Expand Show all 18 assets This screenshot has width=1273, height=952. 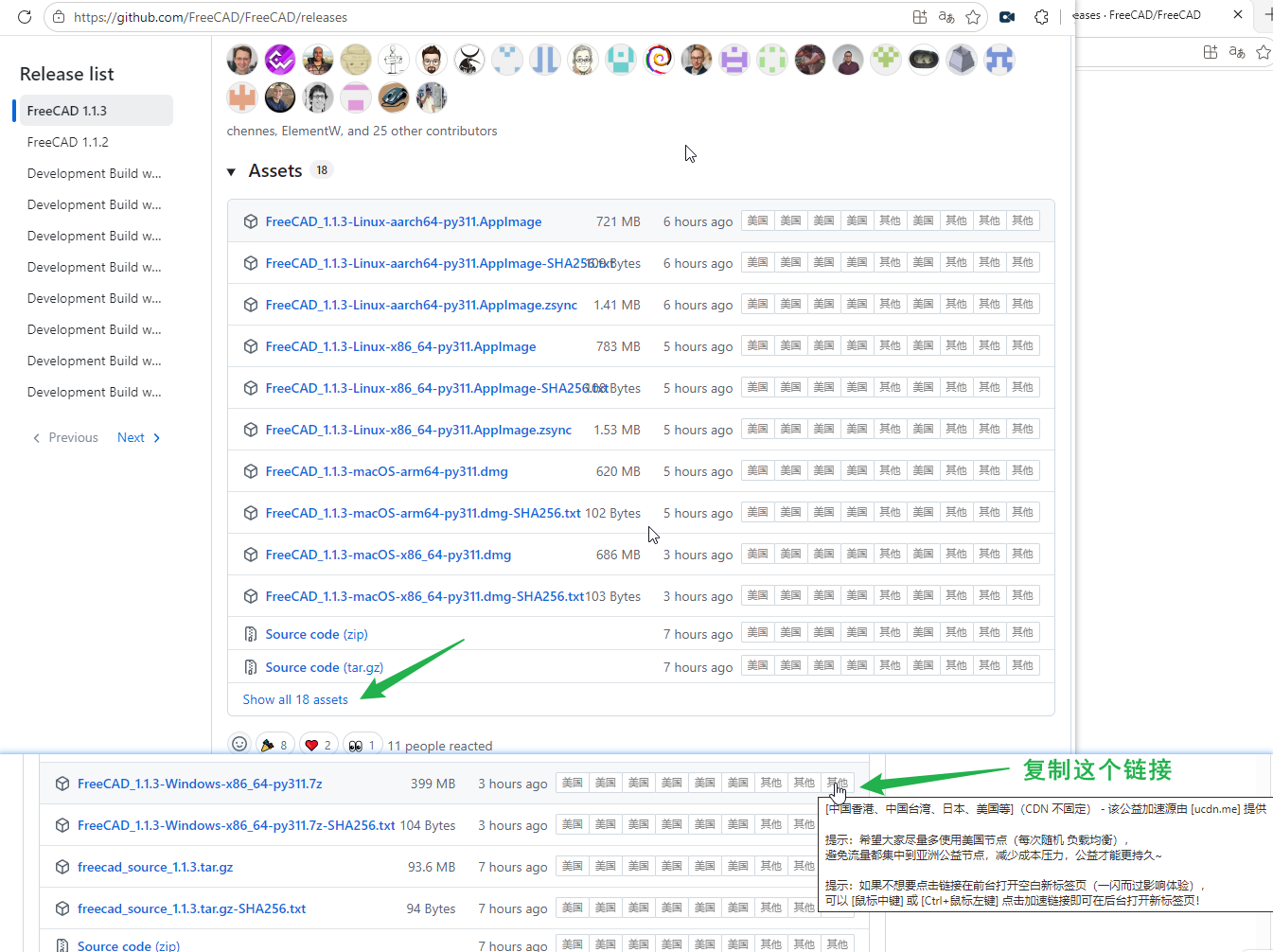[x=295, y=699]
